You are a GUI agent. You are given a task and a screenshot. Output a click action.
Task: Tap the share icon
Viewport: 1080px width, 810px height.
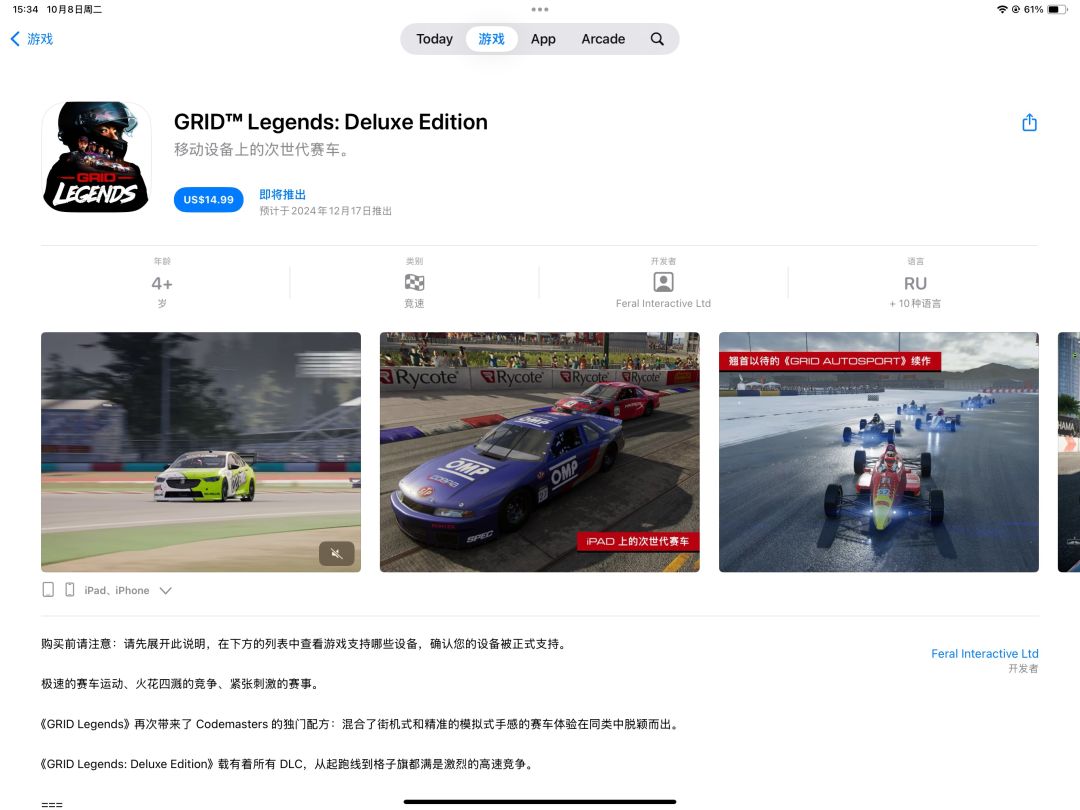(1029, 123)
